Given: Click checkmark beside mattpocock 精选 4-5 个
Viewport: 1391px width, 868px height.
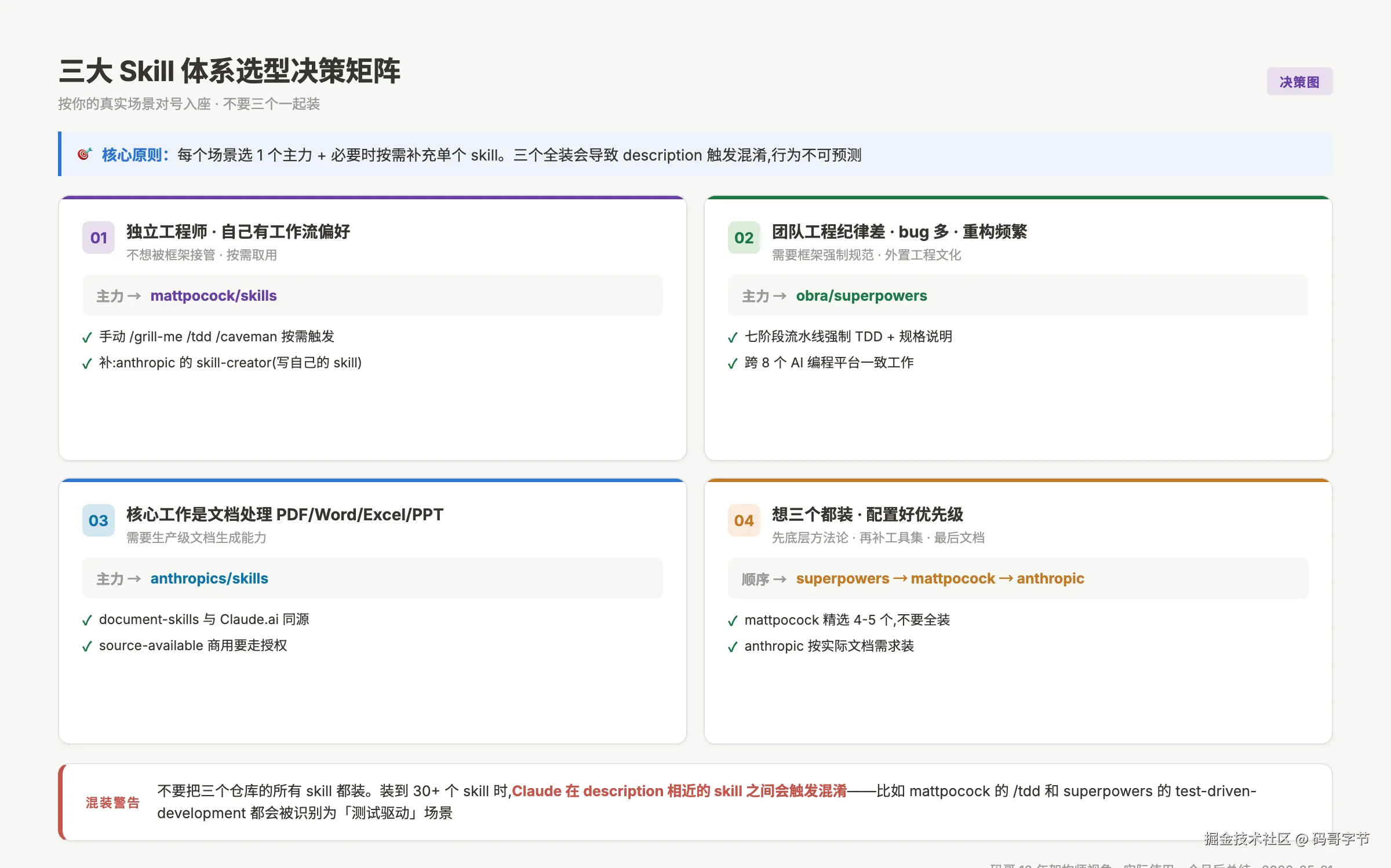Looking at the screenshot, I should point(733,621).
